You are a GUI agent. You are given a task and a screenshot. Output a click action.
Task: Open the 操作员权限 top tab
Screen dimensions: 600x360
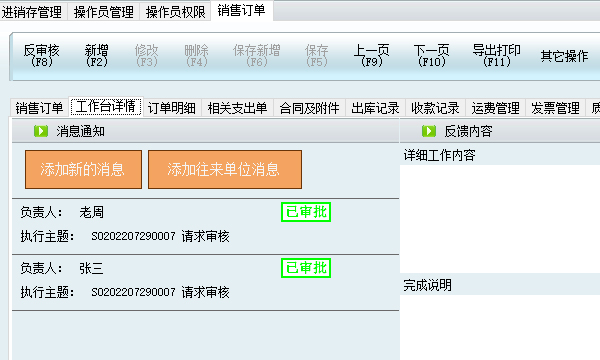coord(175,11)
